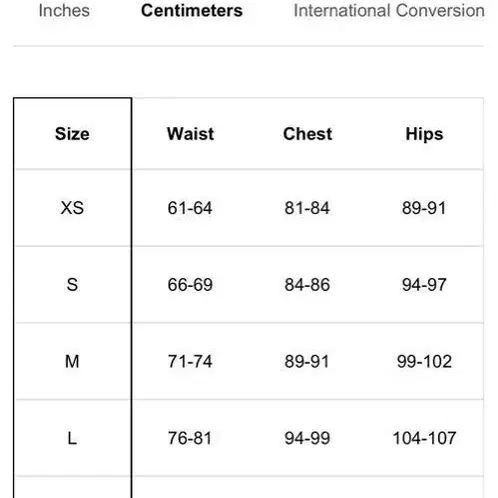
Task: Select the M size row label
Action: [72, 361]
